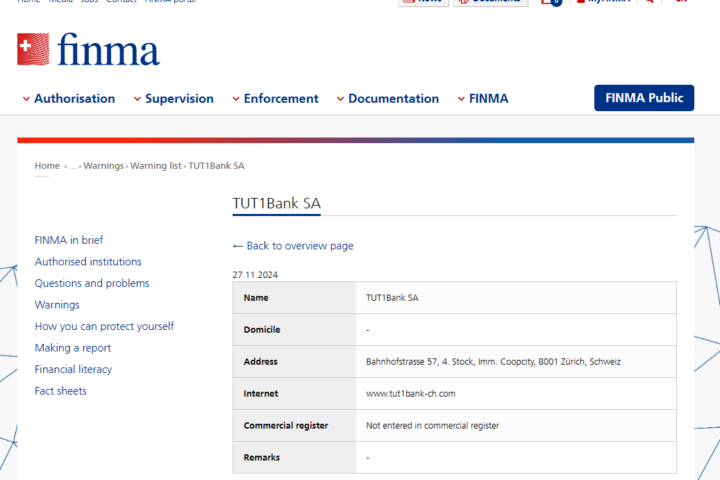The height and width of the screenshot is (480, 720).
Task: Click Not entered in commercial register
Action: click(x=432, y=425)
